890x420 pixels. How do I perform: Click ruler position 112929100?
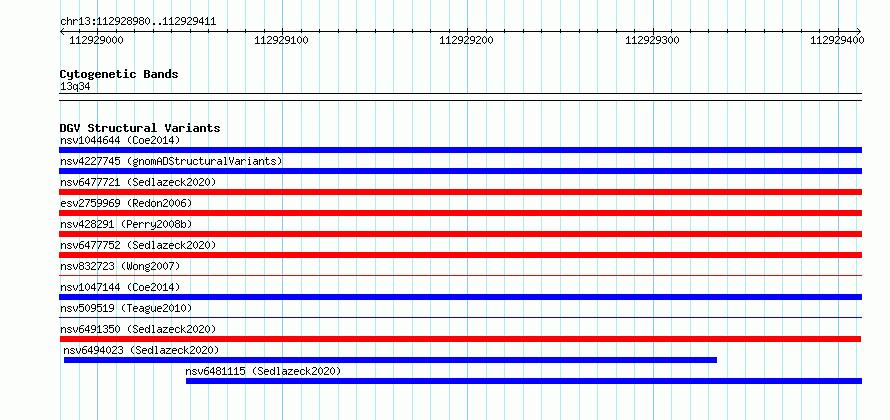(x=282, y=40)
